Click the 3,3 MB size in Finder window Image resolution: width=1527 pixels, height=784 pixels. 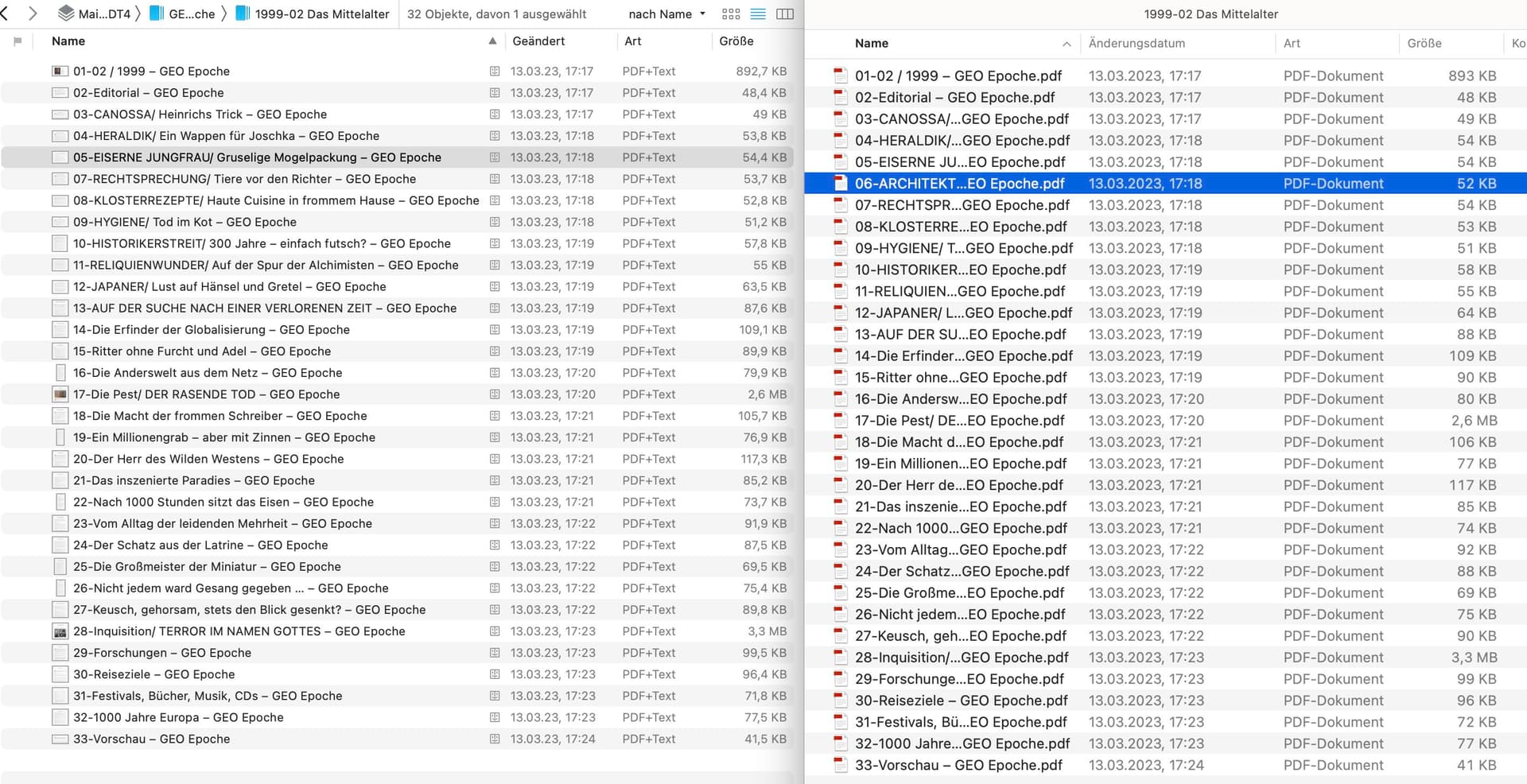(x=1474, y=658)
